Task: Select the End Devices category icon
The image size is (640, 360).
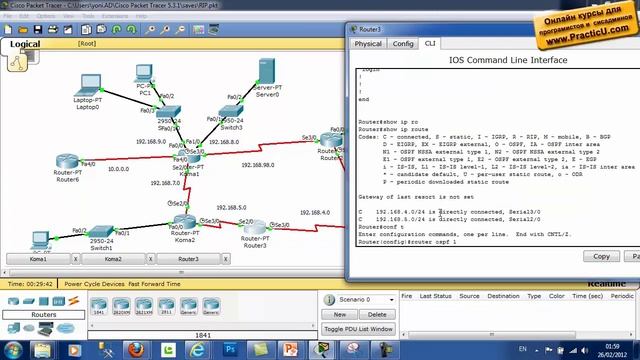Action: [x=13, y=328]
